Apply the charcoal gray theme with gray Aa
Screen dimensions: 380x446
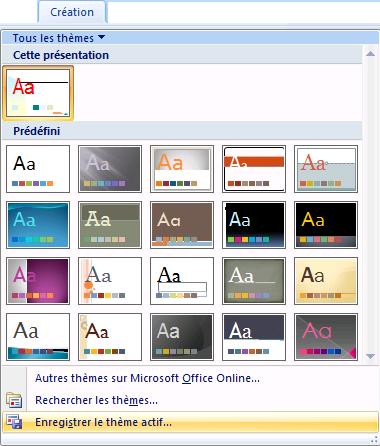(x=182, y=337)
